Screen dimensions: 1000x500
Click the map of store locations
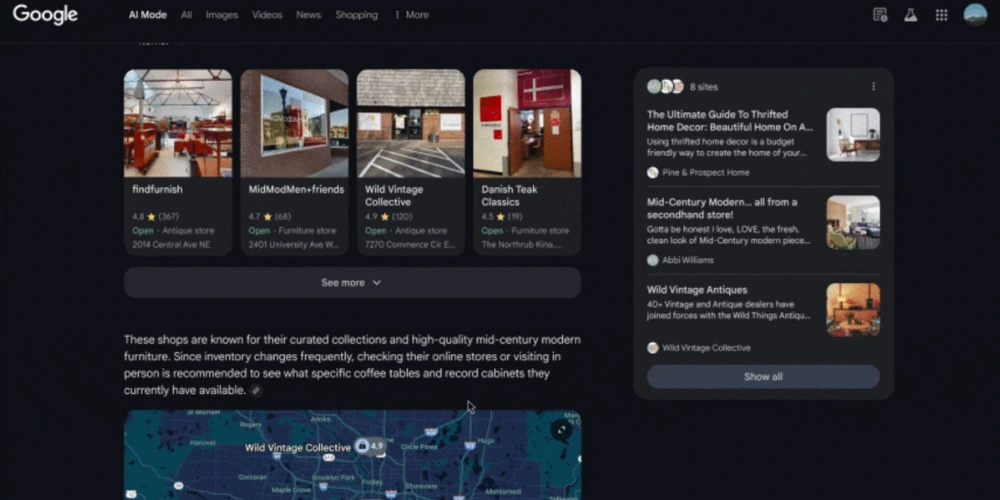352,455
